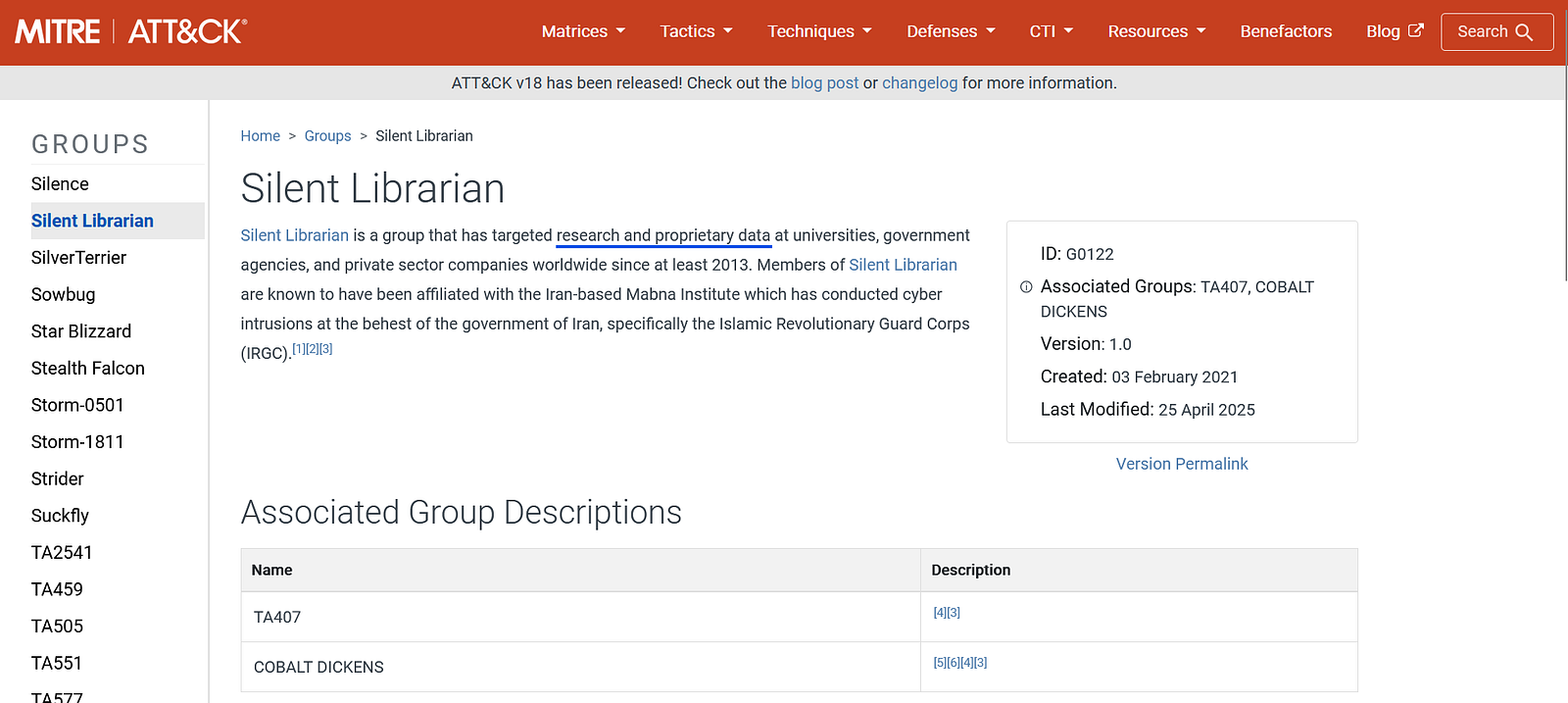
Task: Select TA551 in sidebar
Action: (57, 663)
